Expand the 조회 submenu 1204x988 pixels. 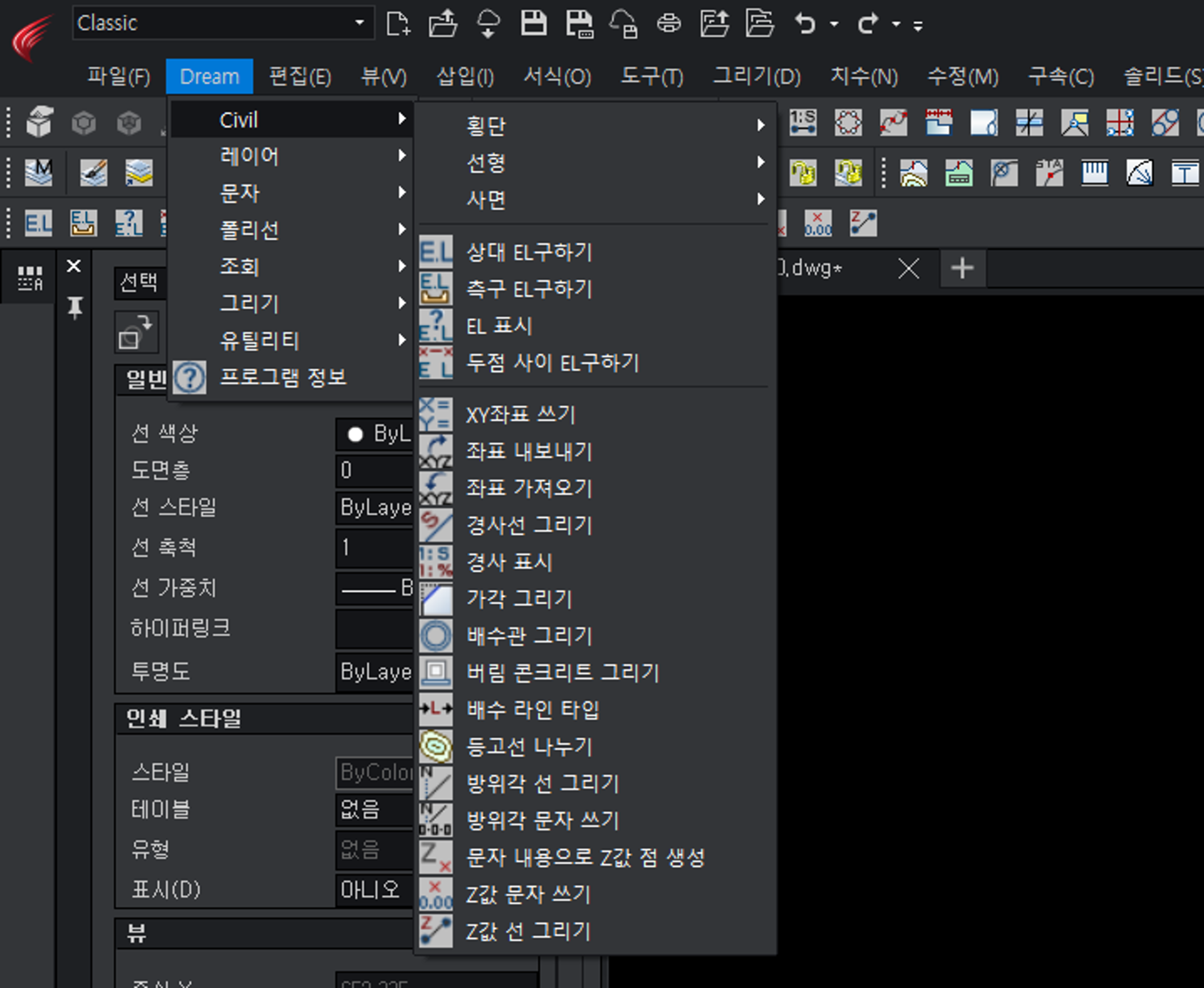coord(292,267)
